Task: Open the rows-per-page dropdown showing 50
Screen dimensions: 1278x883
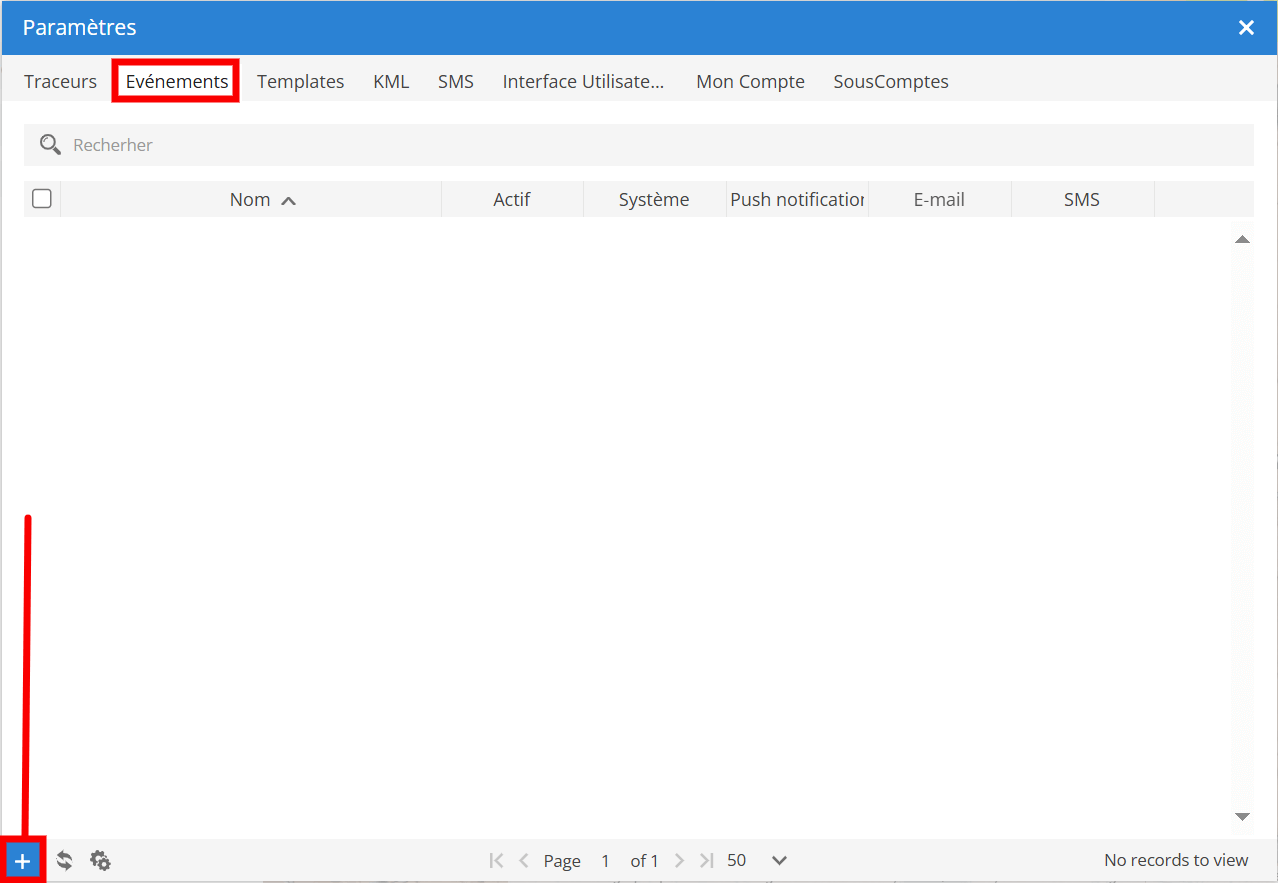Action: point(757,860)
